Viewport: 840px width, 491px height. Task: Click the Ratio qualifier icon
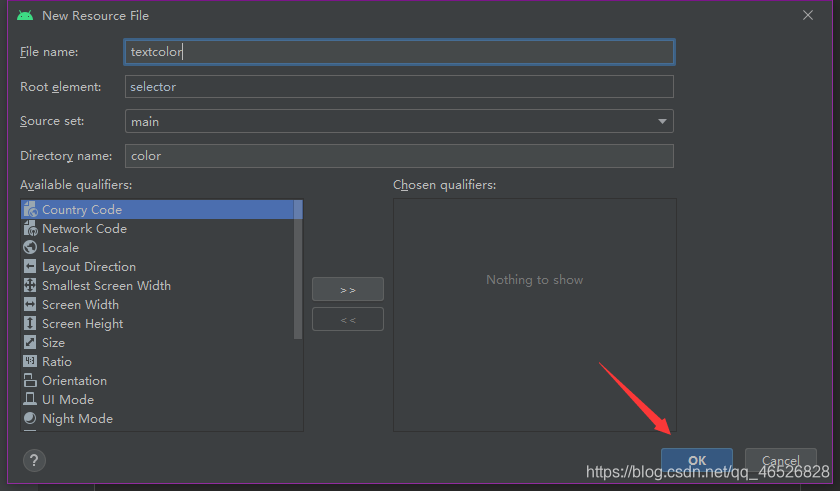click(x=30, y=361)
